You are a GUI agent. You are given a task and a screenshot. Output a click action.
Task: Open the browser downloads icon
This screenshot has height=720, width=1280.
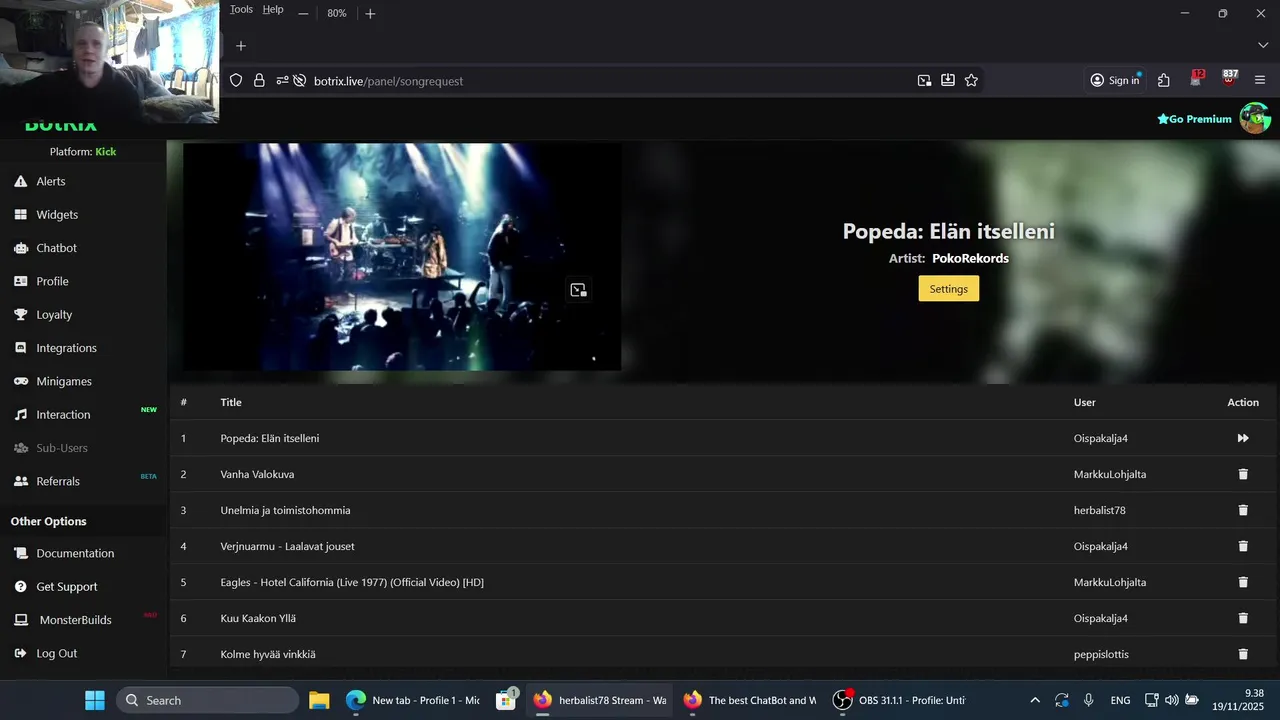coord(948,81)
